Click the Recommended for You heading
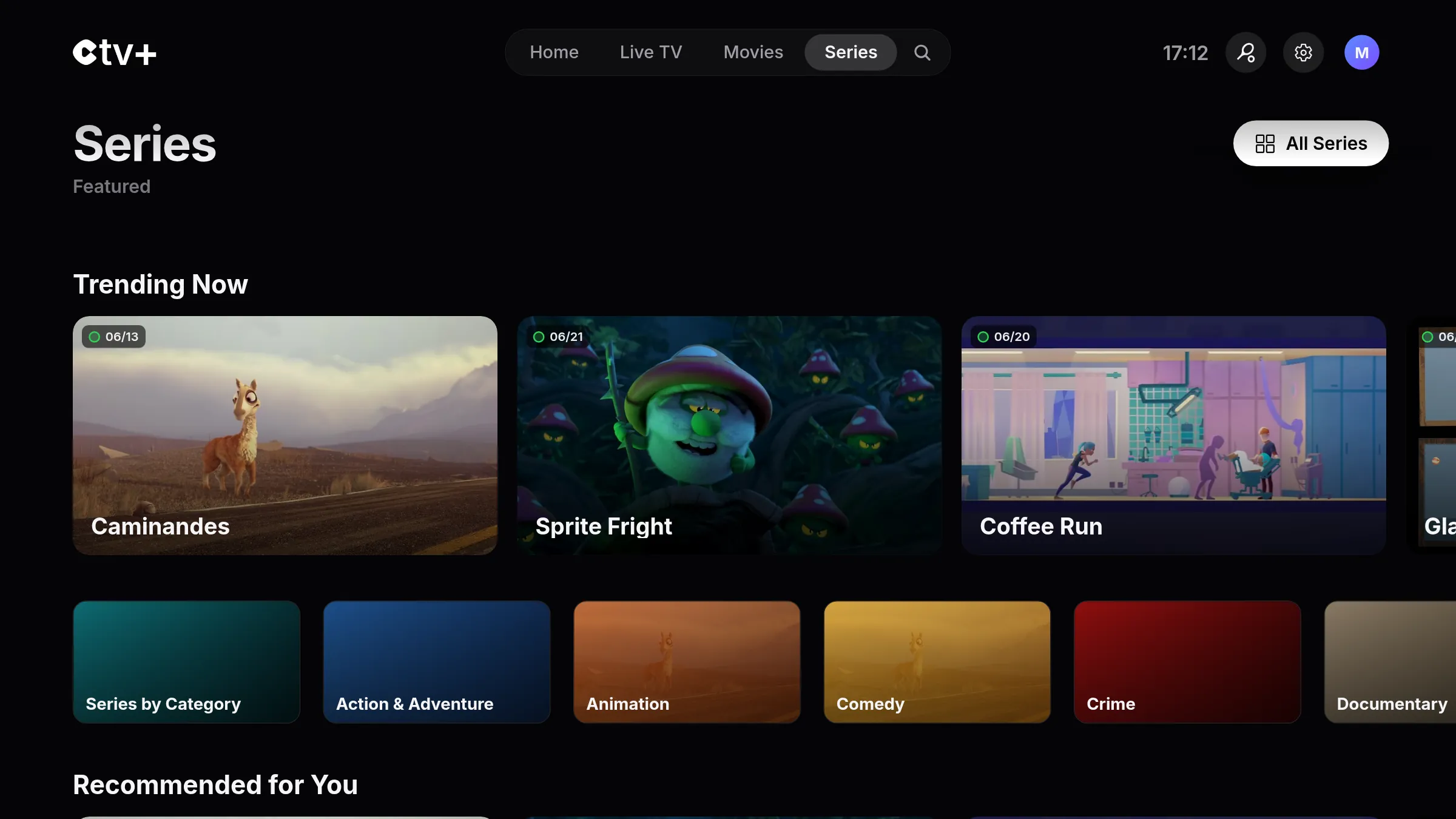 click(215, 784)
